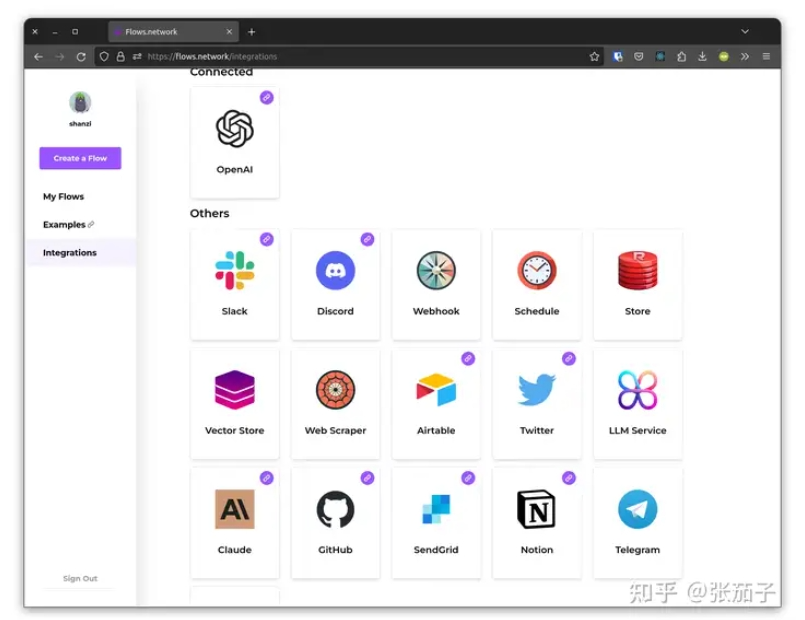
Task: Select the Twitter bird logo
Action: tap(536, 390)
